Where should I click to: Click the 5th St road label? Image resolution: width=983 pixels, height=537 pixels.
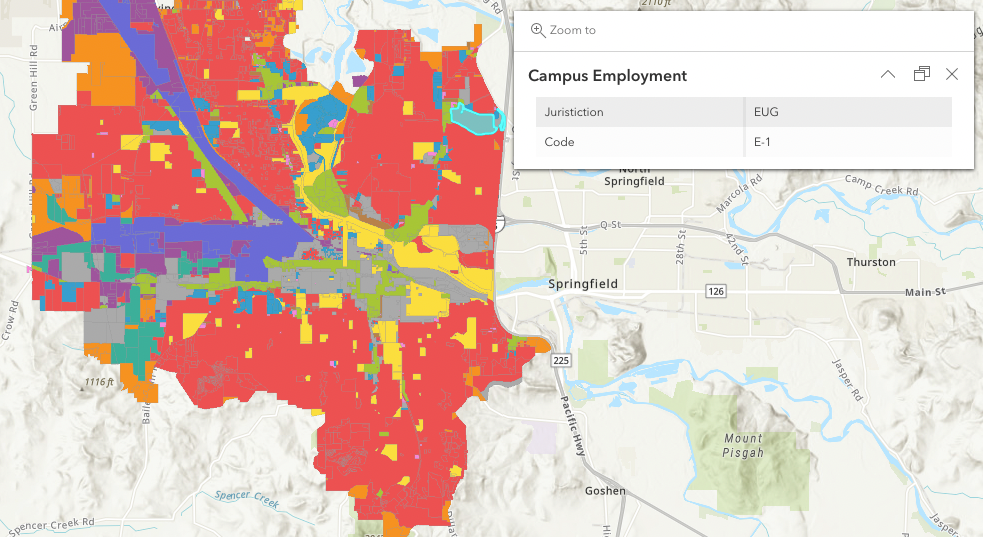pyautogui.click(x=583, y=239)
